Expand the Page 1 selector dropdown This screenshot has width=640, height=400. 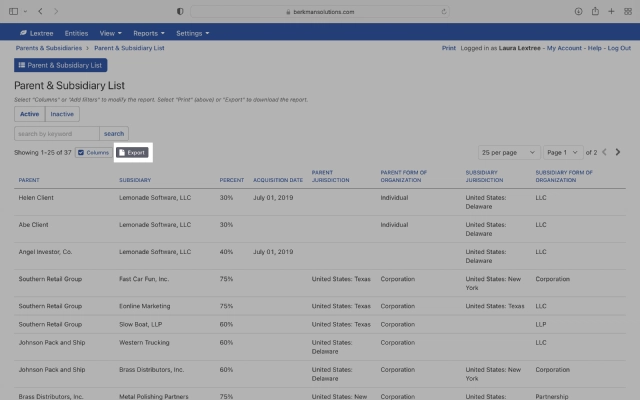(x=563, y=153)
